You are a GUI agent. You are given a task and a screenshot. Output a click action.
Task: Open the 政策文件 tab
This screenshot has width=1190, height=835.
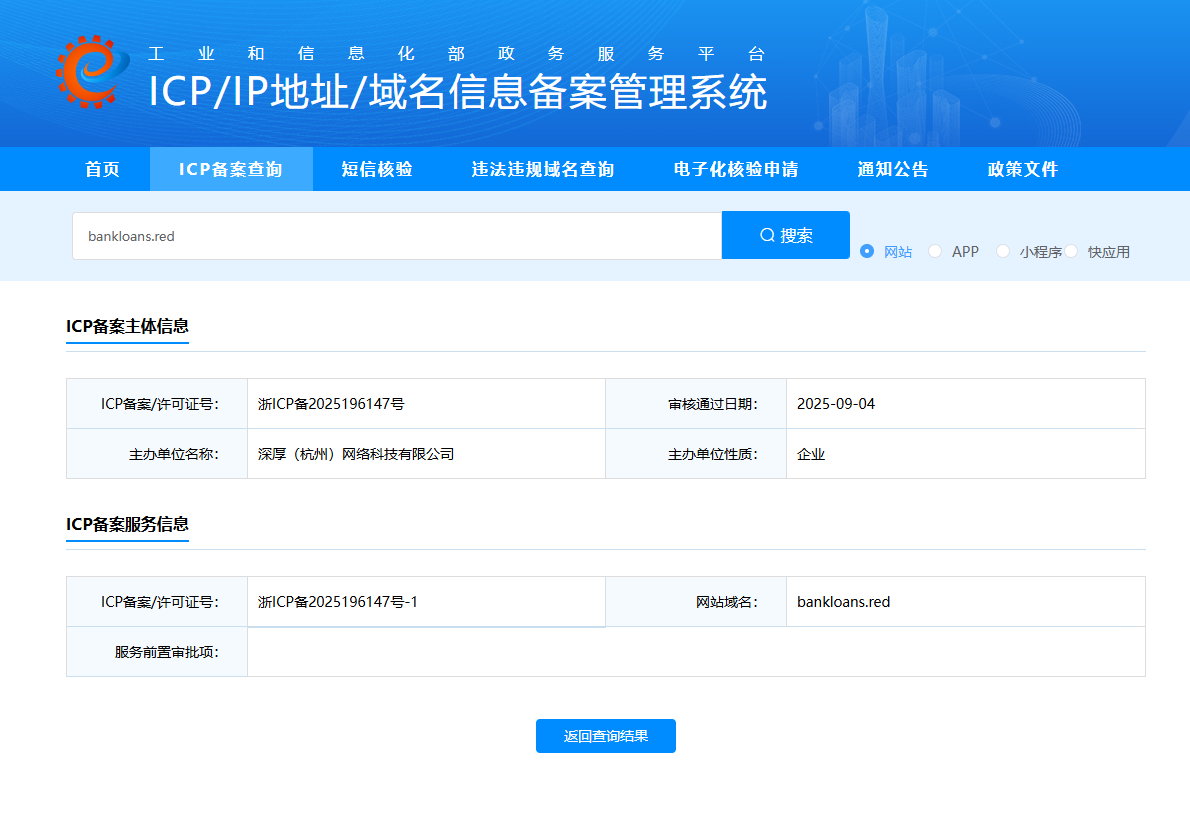pyautogui.click(x=1022, y=169)
